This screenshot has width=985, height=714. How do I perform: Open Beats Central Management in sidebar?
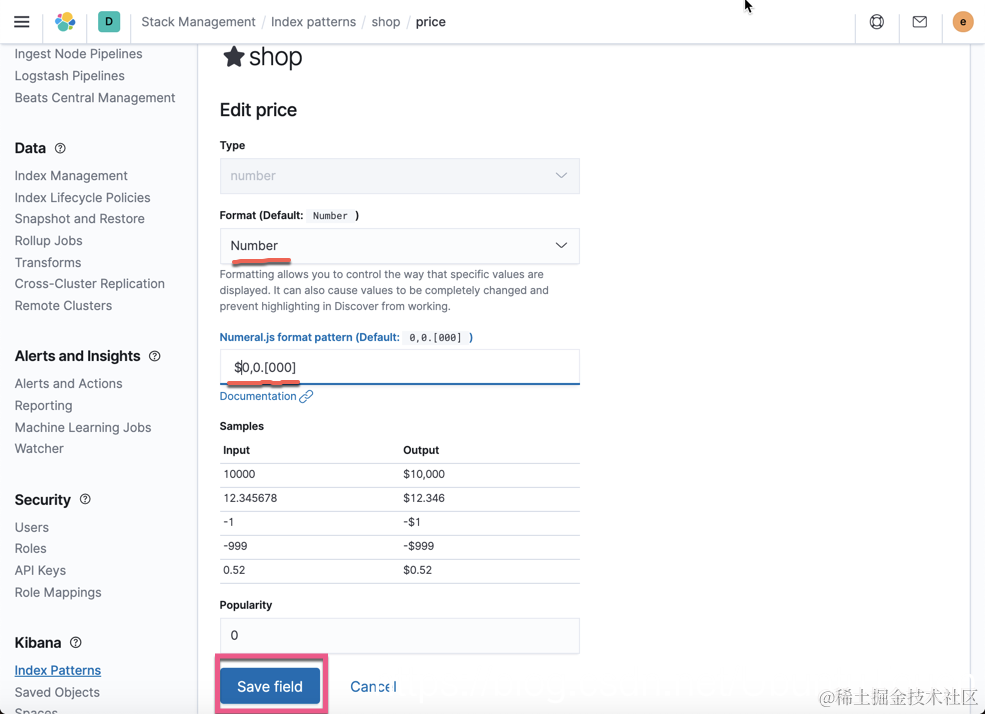pyautogui.click(x=95, y=98)
